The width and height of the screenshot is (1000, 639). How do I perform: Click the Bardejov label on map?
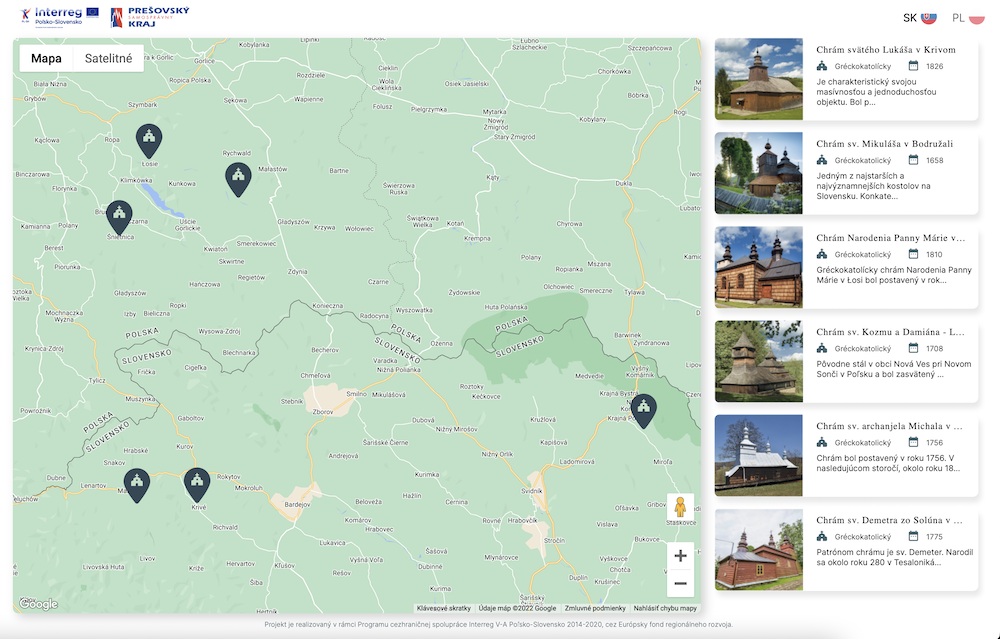pos(297,504)
